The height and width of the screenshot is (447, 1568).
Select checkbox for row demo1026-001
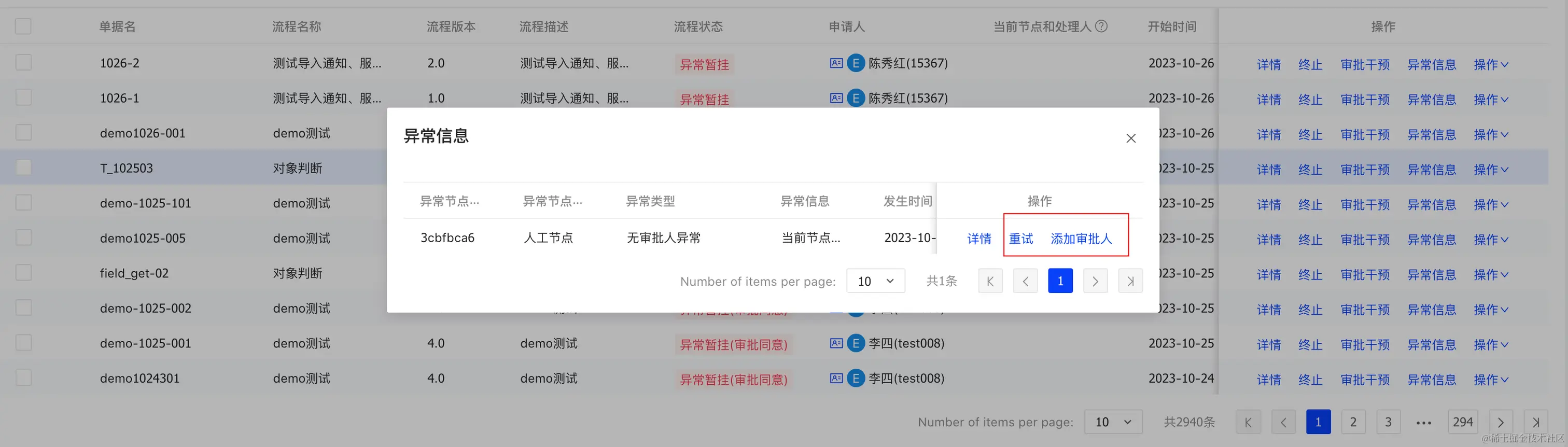[x=23, y=132]
